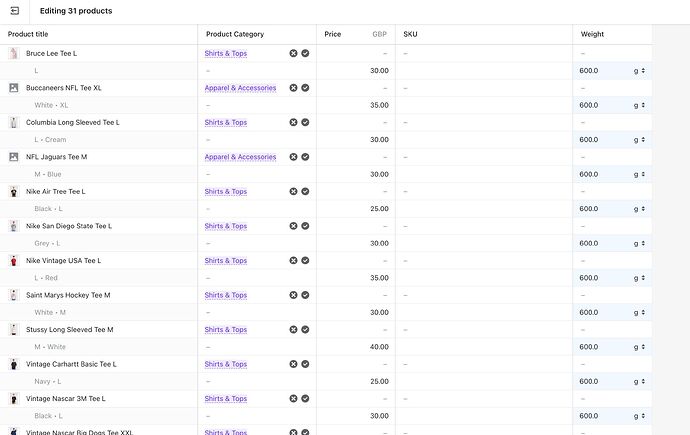
Task: Confirm category for Columbia Long Sleeved Tee L
Action: click(x=305, y=122)
